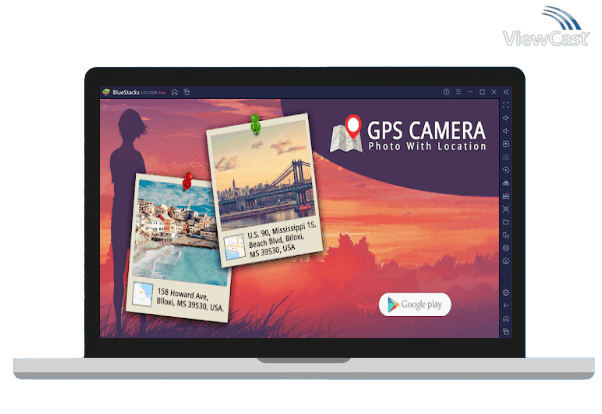
Task: Collapse the BlueStacks side toolbar with double chevron
Action: pos(506,92)
